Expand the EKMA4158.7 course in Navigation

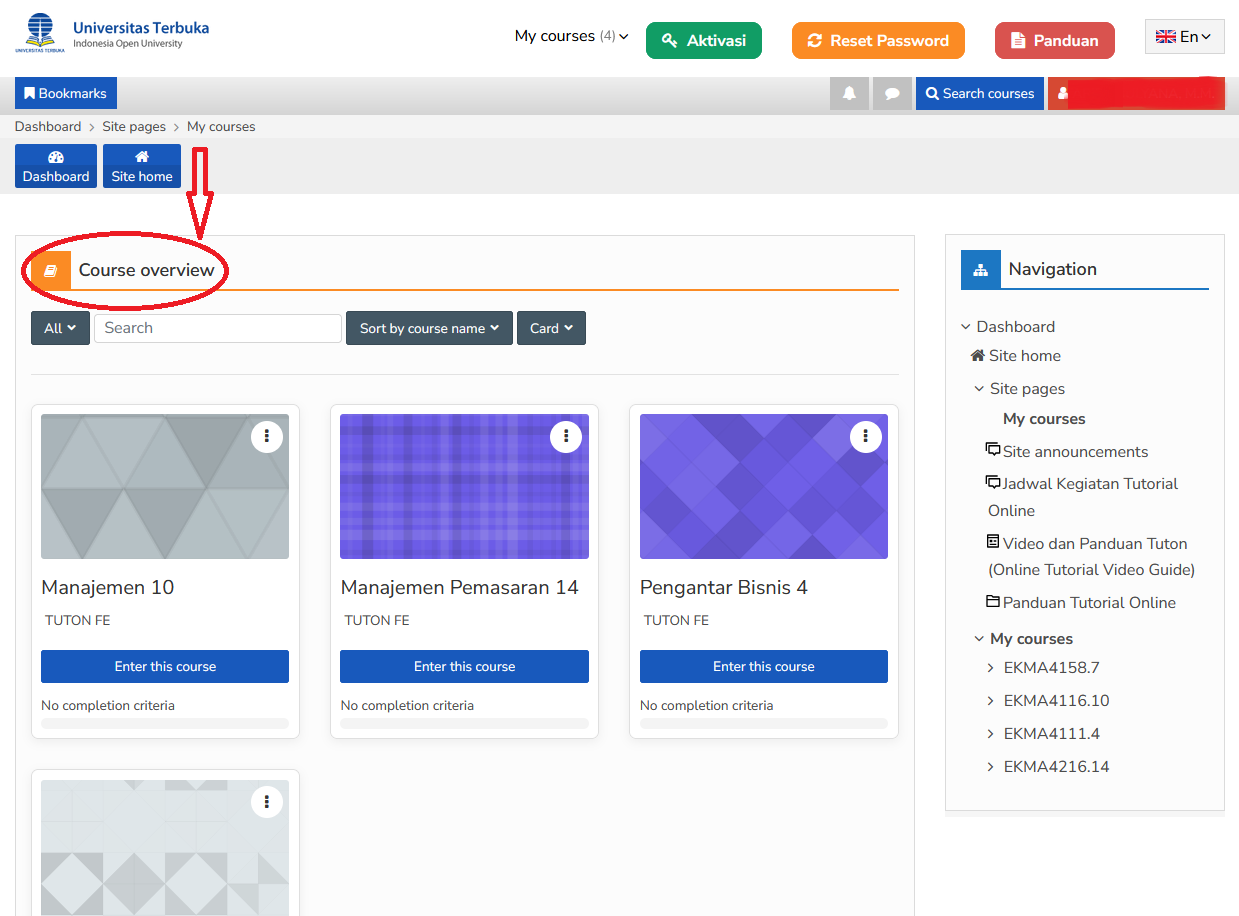(989, 667)
